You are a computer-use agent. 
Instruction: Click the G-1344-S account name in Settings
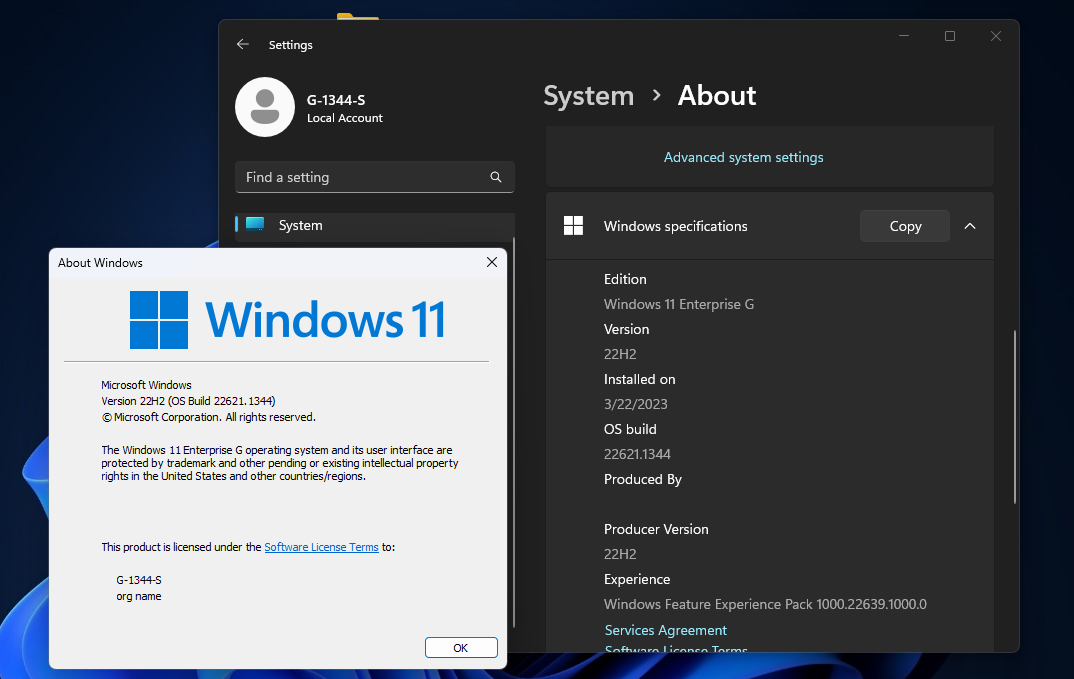tap(336, 100)
